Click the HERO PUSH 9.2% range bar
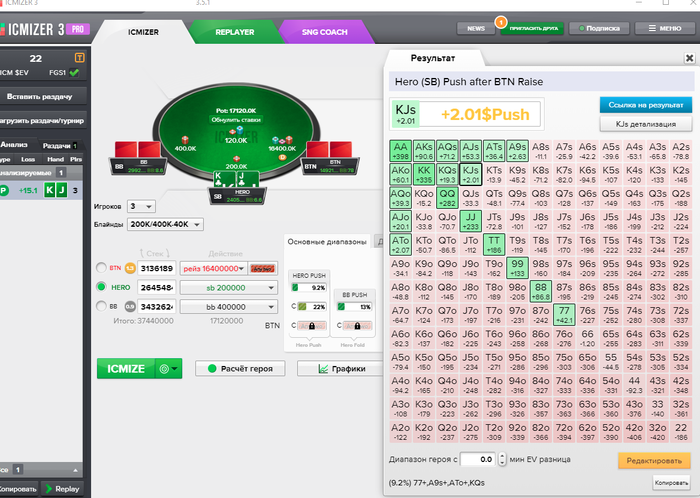This screenshot has width=700, height=498. pyautogui.click(x=309, y=287)
